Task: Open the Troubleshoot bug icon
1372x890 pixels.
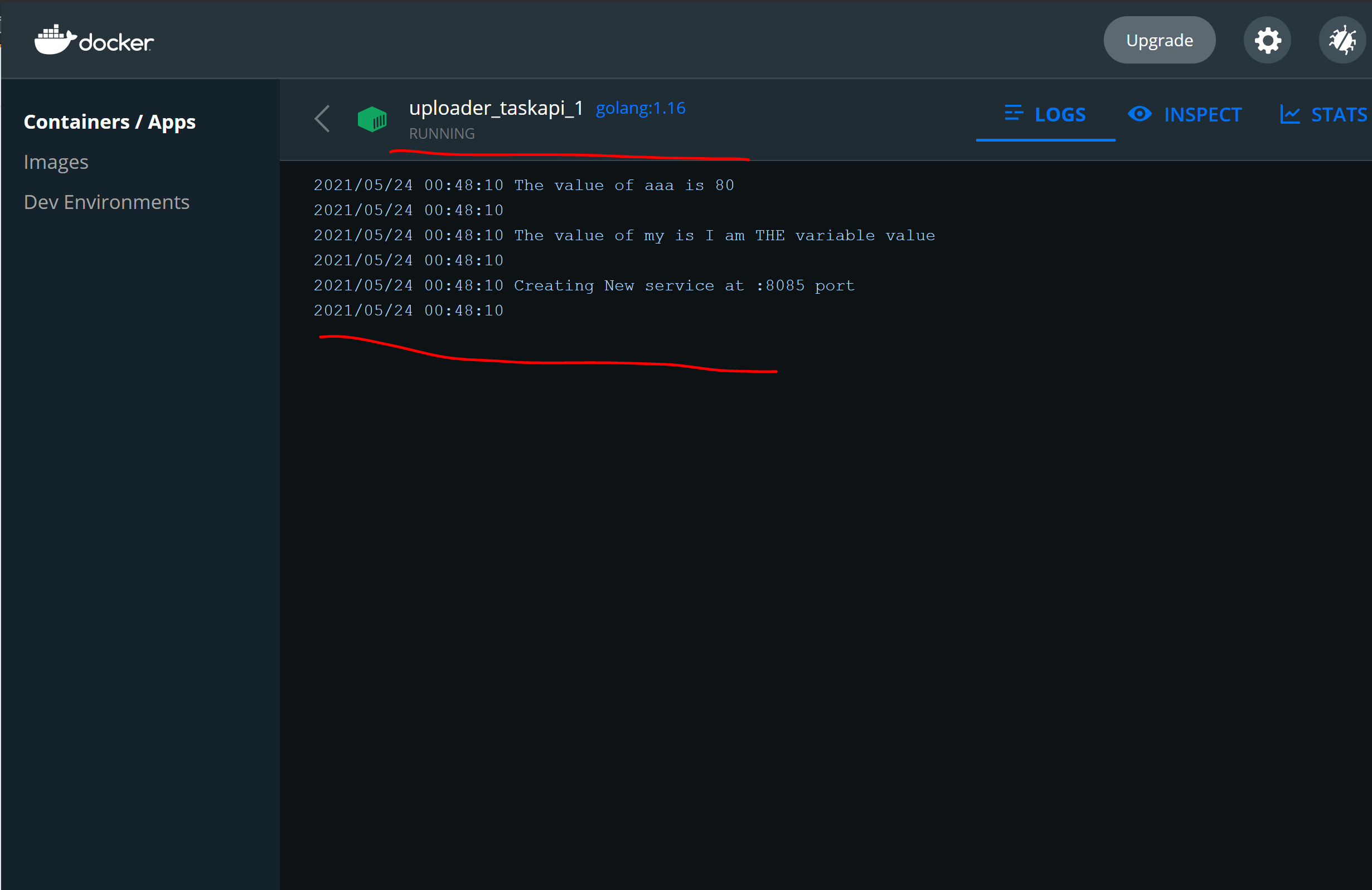Action: 1341,40
